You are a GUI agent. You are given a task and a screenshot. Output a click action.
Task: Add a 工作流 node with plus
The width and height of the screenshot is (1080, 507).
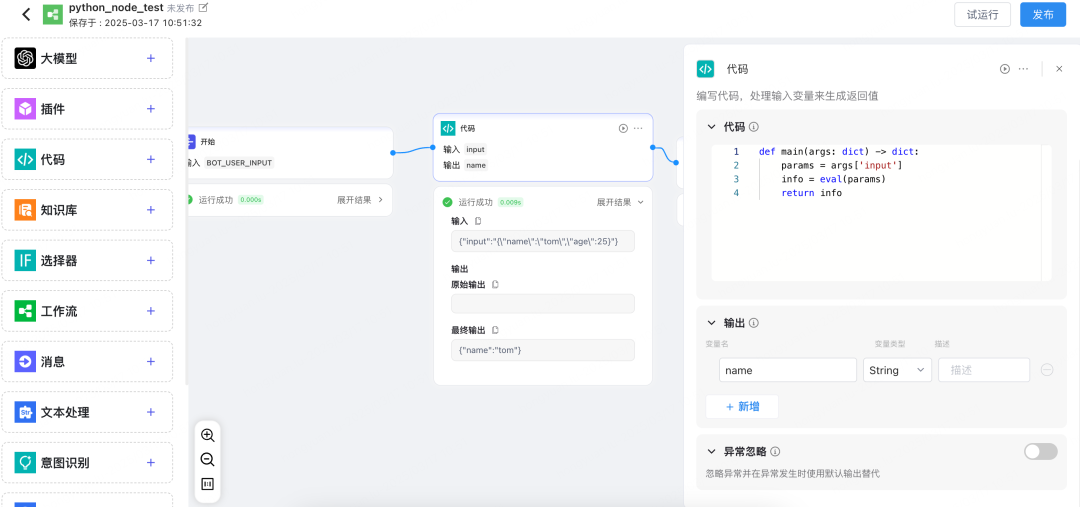pos(151,311)
